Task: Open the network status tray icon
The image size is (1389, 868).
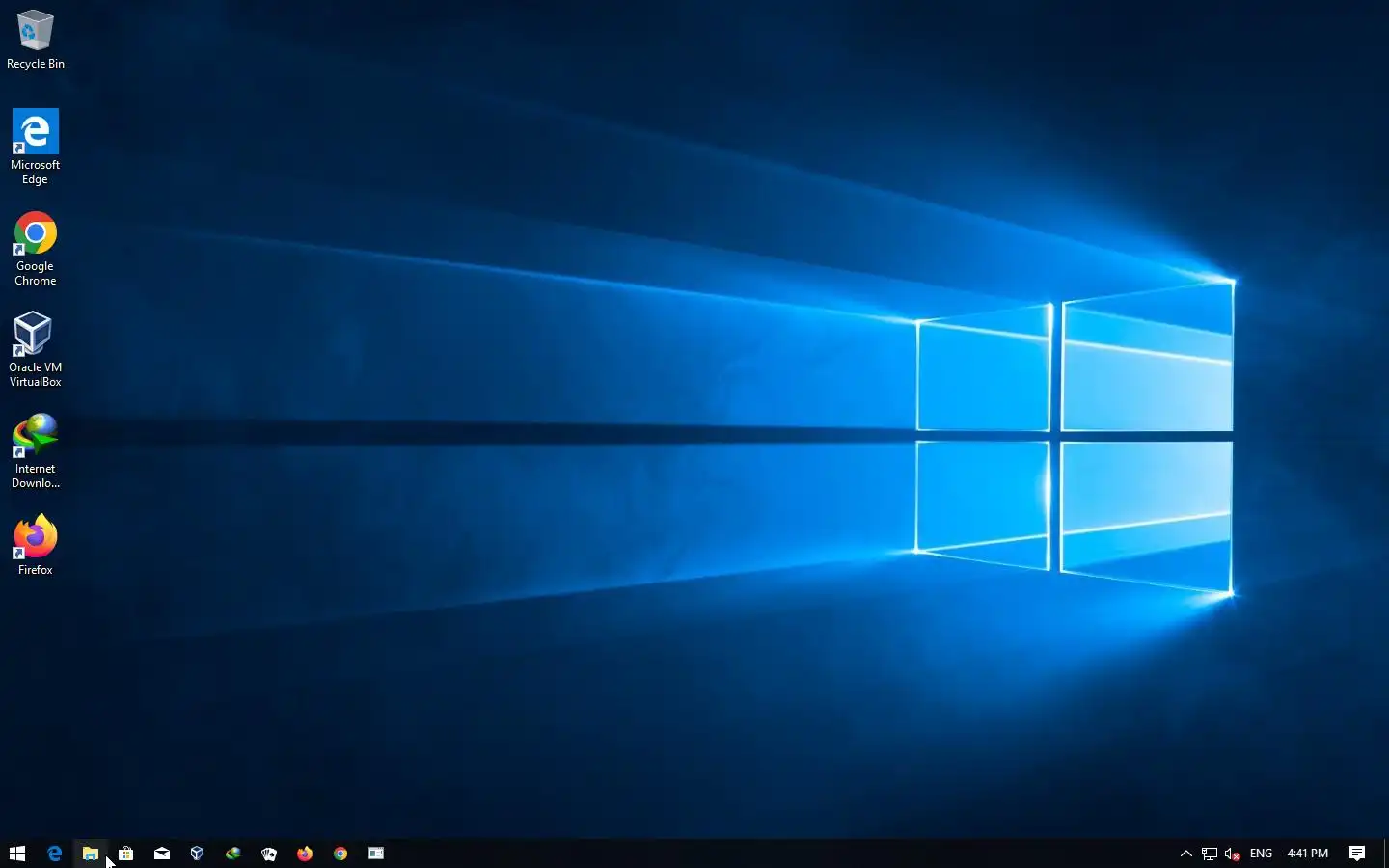Action: pyautogui.click(x=1209, y=854)
